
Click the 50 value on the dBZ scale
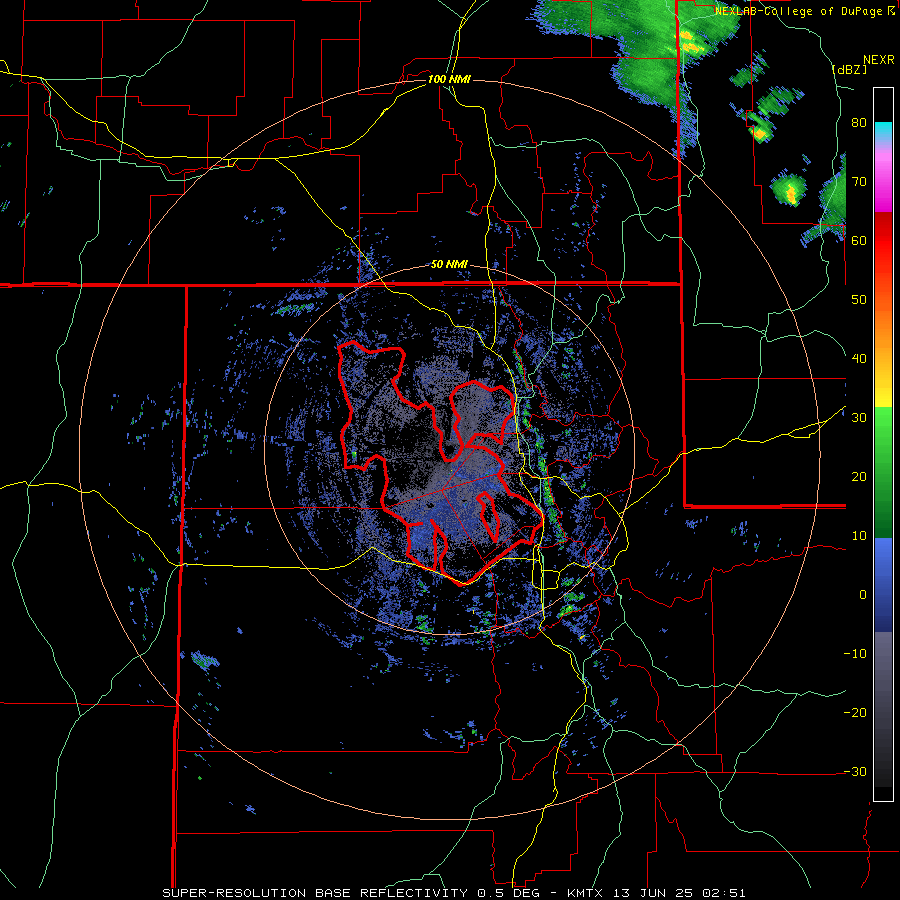click(859, 300)
